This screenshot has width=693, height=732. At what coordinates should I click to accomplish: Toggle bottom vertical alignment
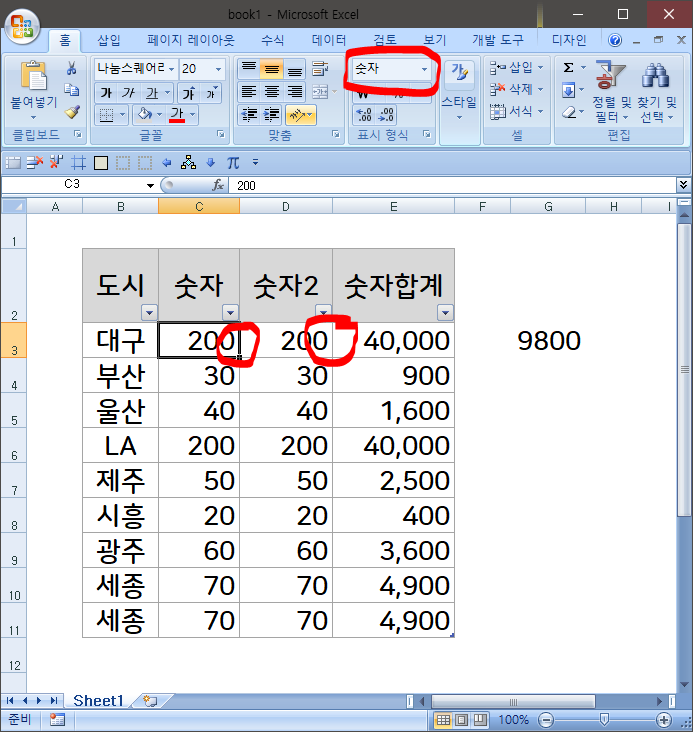(x=294, y=69)
